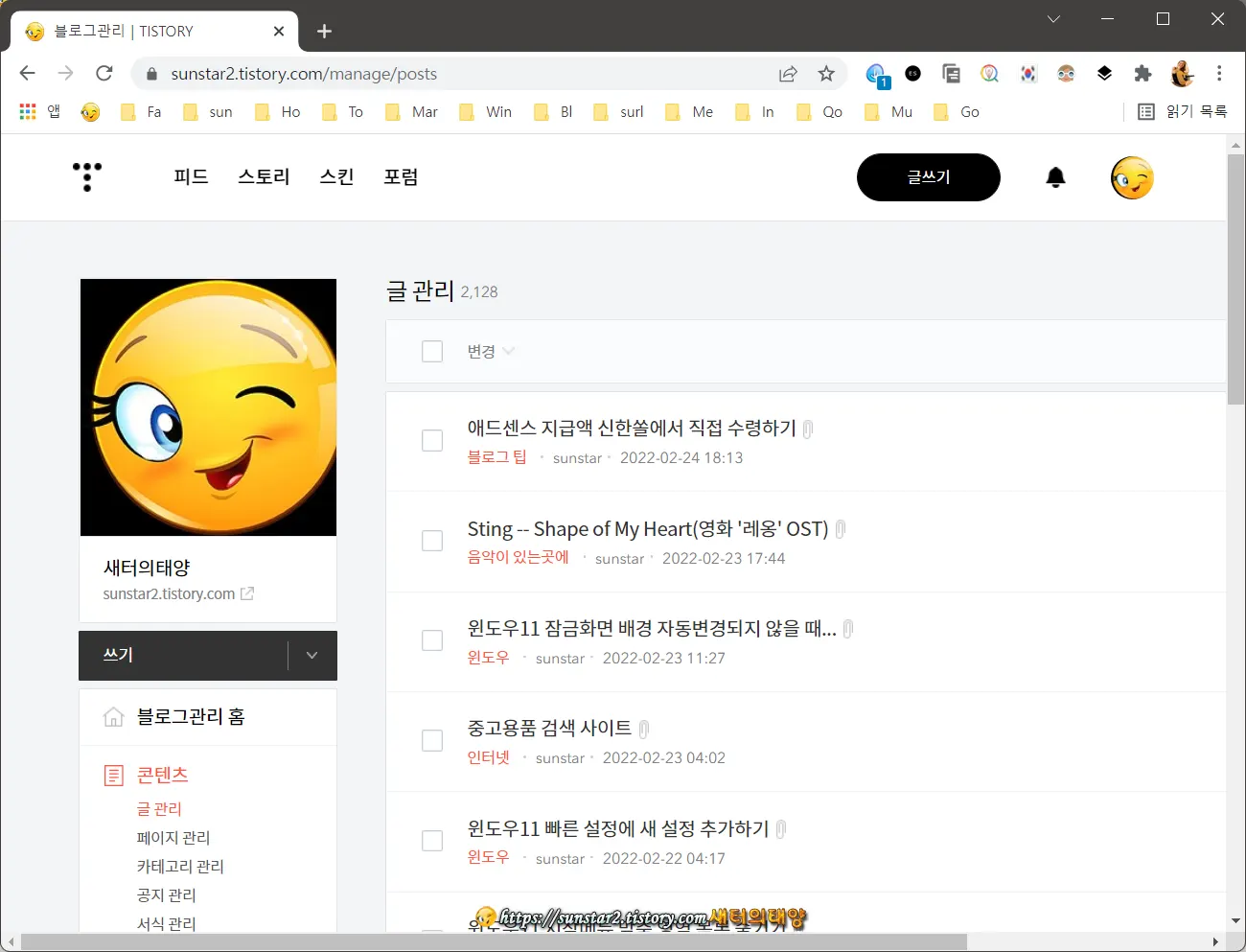
Task: Open the external link icon beside sunstar2.tistory.com
Action: 247,593
